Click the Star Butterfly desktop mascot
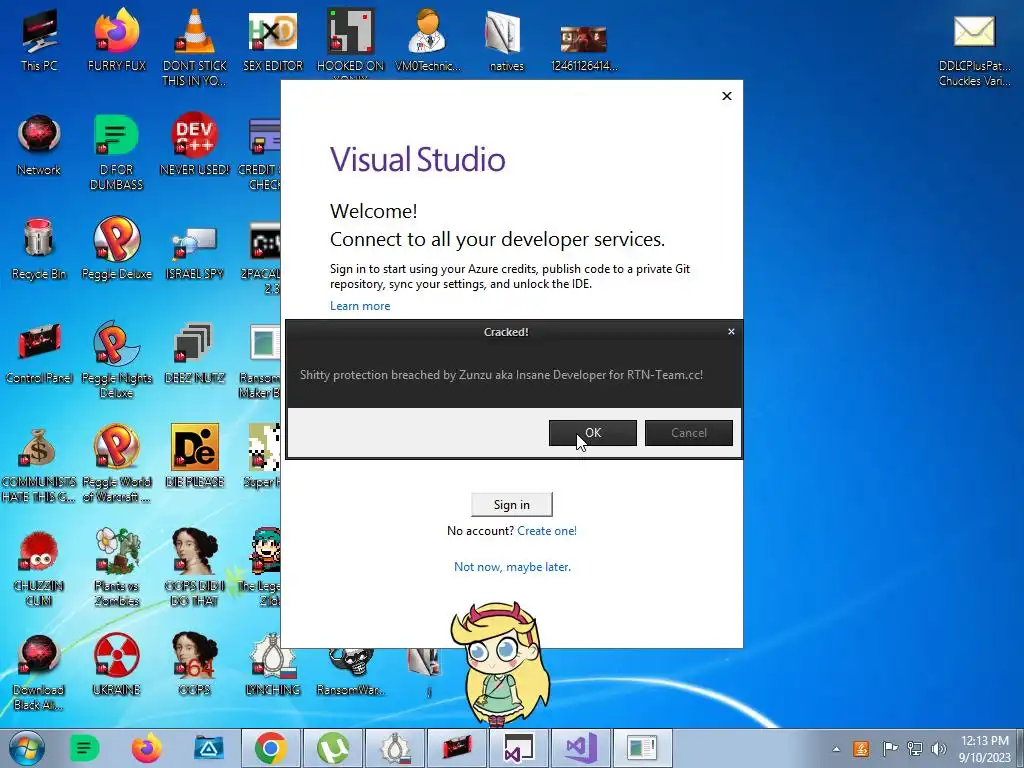1024x768 pixels. tap(500, 663)
